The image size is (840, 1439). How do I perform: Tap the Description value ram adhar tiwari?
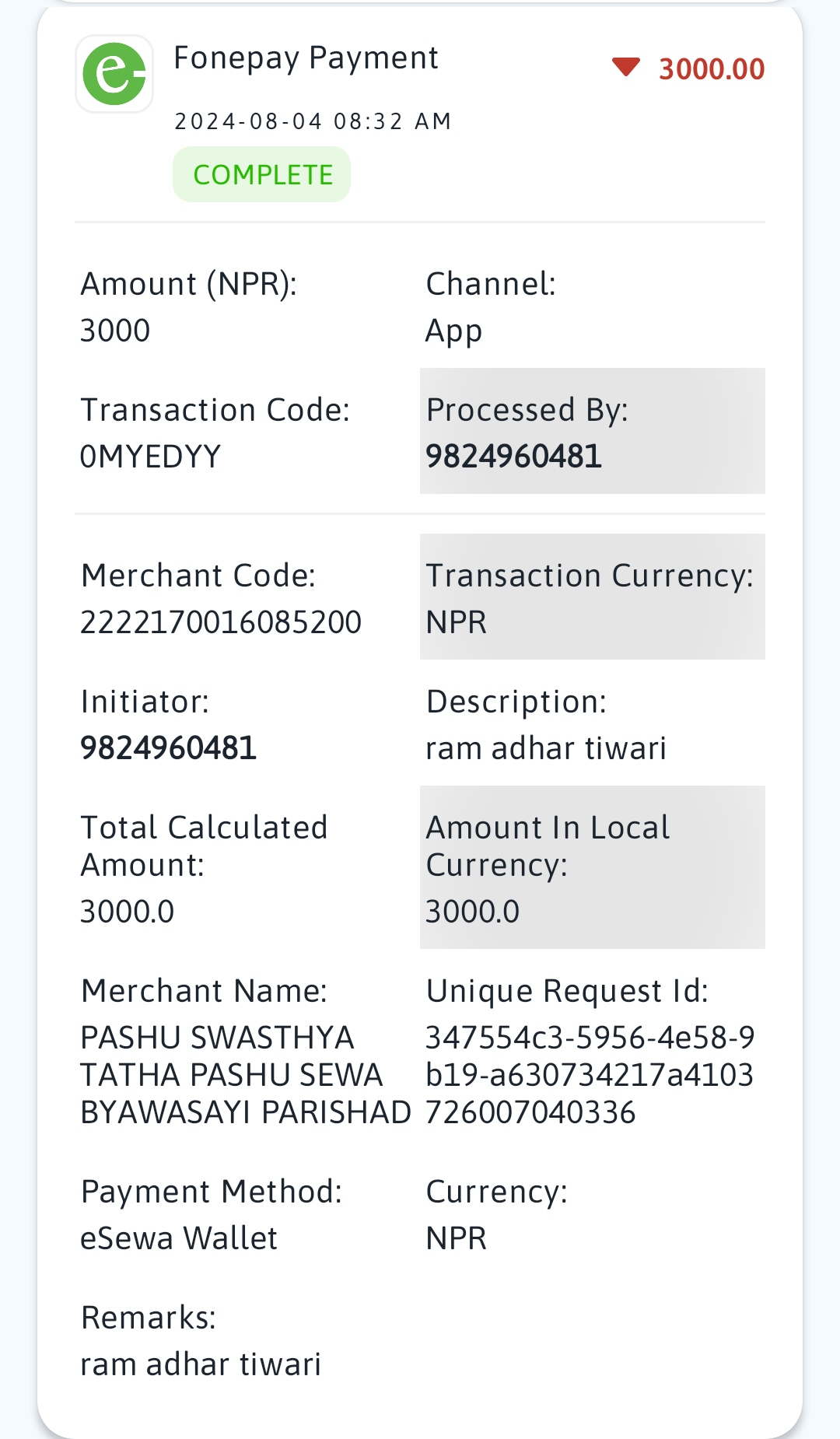pyautogui.click(x=546, y=748)
